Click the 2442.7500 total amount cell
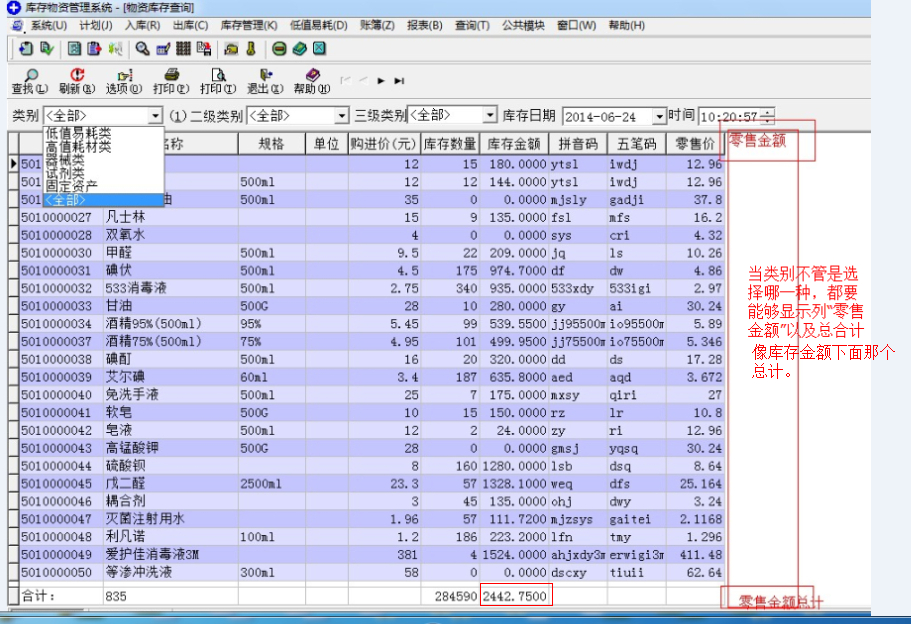The height and width of the screenshot is (624, 911). tap(515, 596)
